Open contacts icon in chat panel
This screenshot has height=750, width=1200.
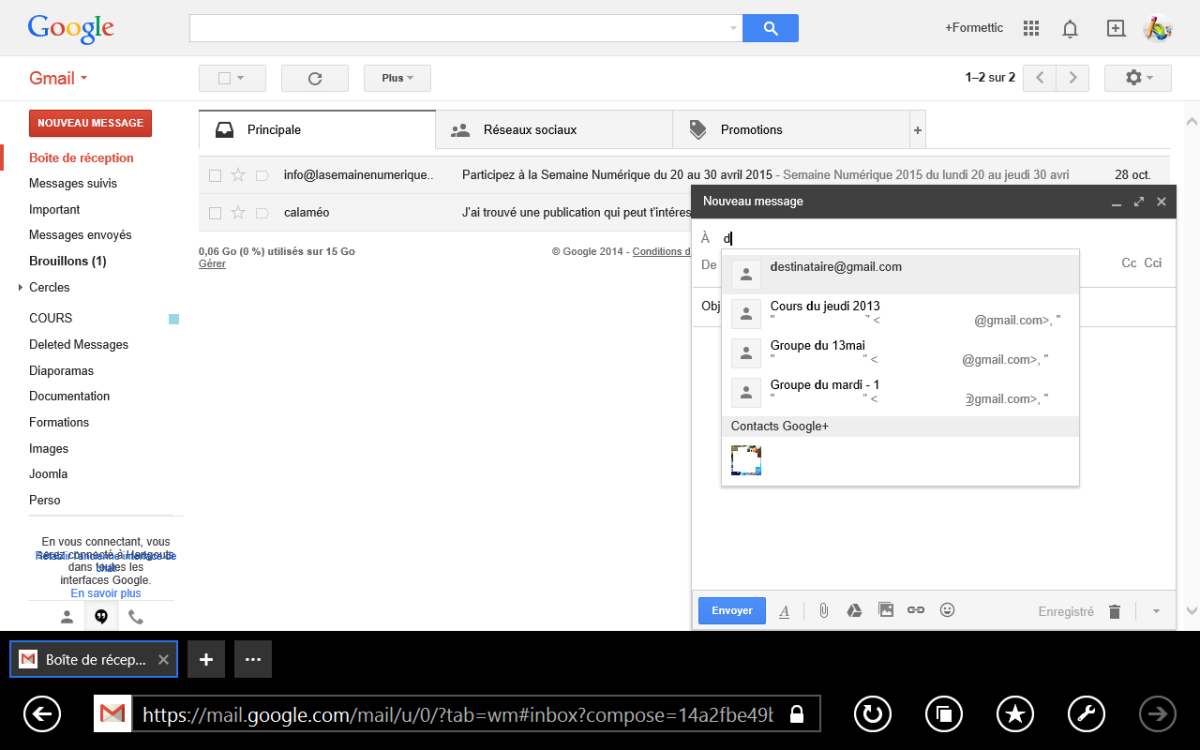(x=67, y=617)
